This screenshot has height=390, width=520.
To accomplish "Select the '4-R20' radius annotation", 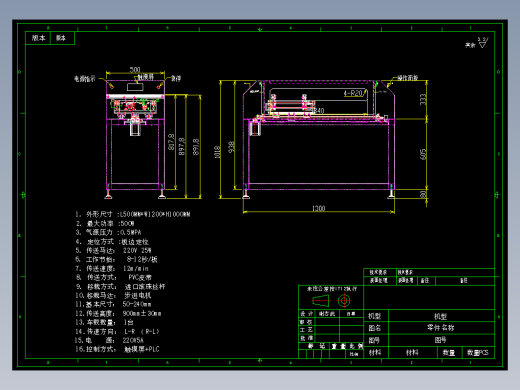I will (353, 93).
